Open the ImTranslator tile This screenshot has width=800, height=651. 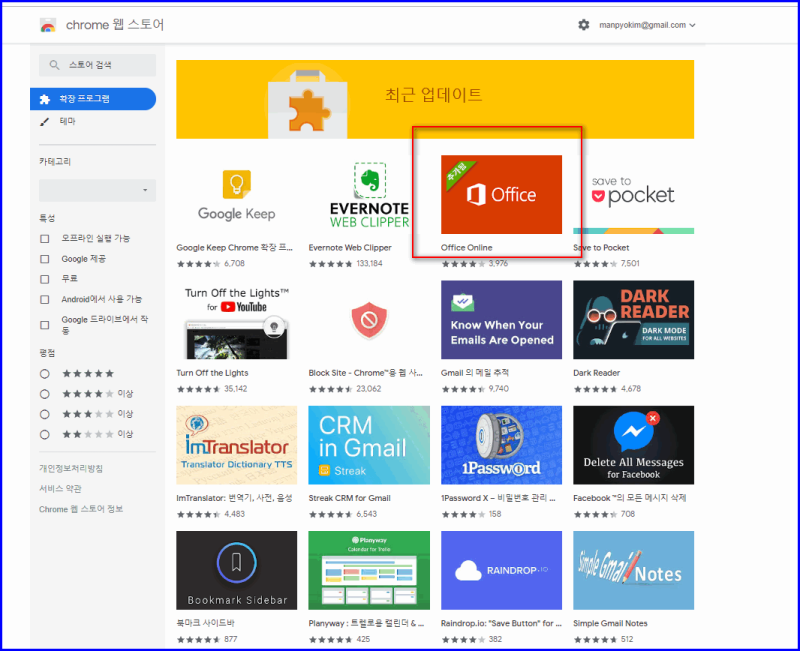click(237, 445)
